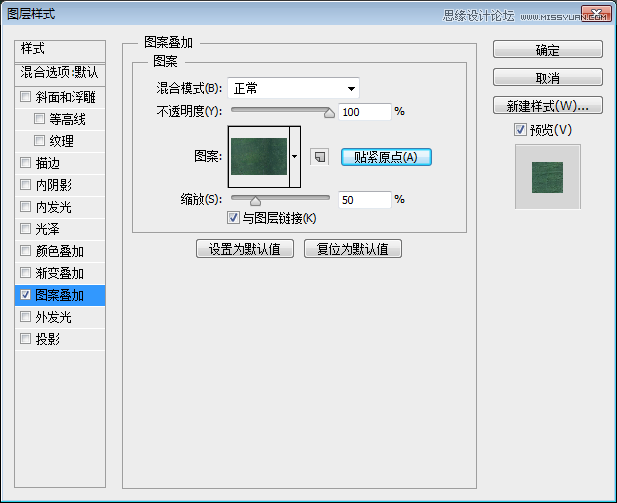This screenshot has width=617, height=503.
Task: Open the 混合模式 dropdown
Action: coord(293,88)
